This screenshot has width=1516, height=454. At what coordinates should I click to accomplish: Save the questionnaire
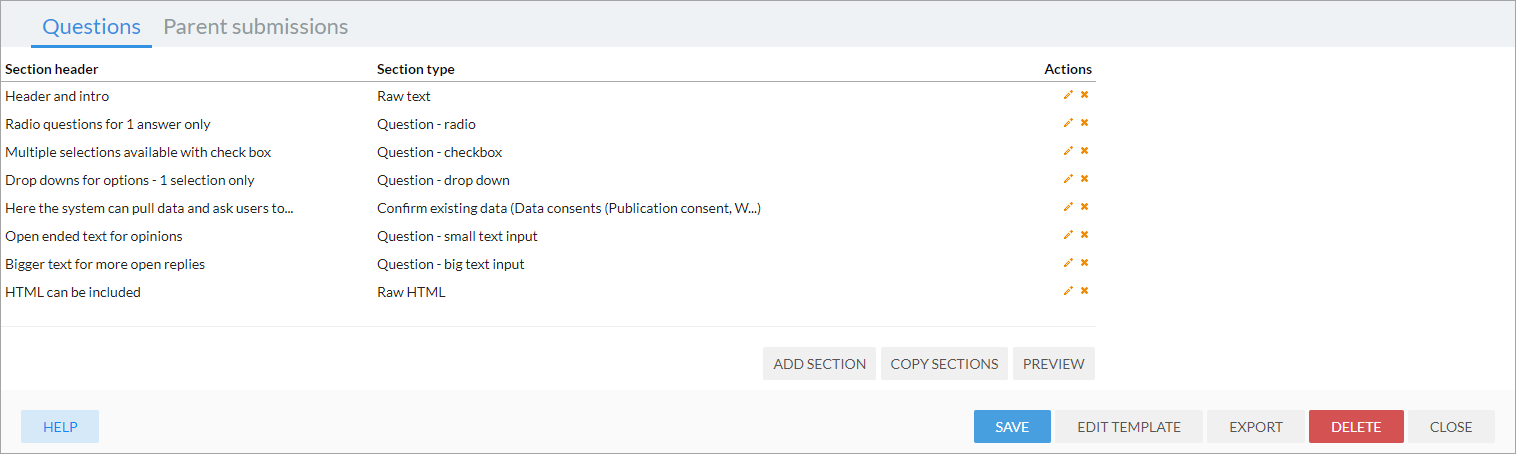click(x=1012, y=427)
